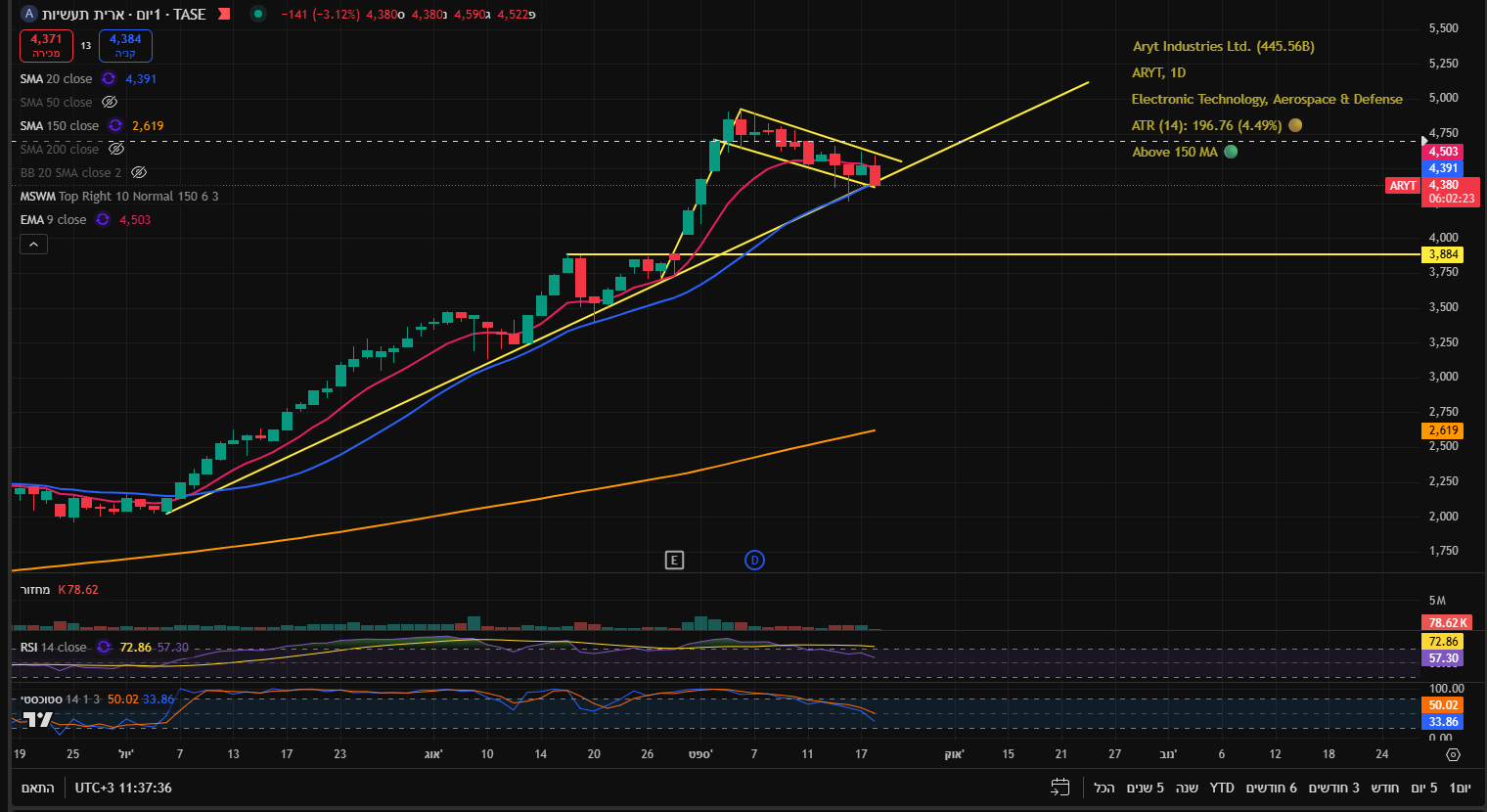Click the yellow 3,884 horizontal line price label

coord(1443,254)
